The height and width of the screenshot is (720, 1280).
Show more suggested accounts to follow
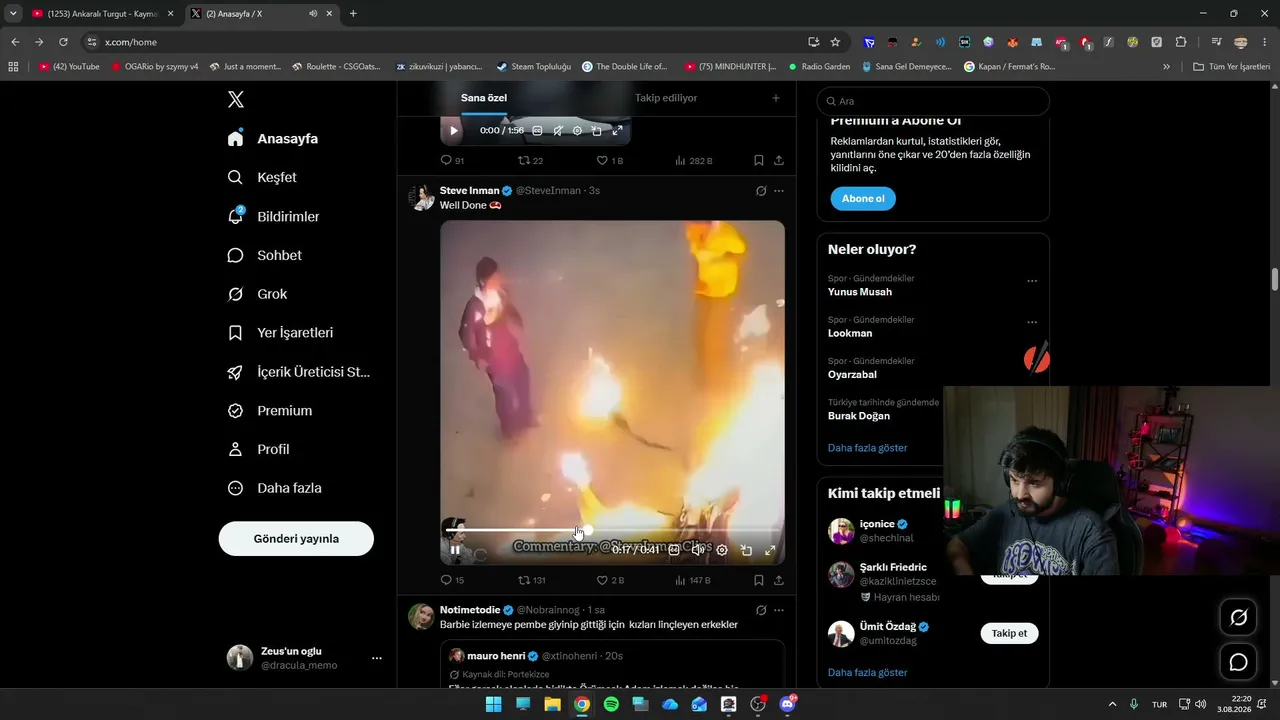point(868,672)
